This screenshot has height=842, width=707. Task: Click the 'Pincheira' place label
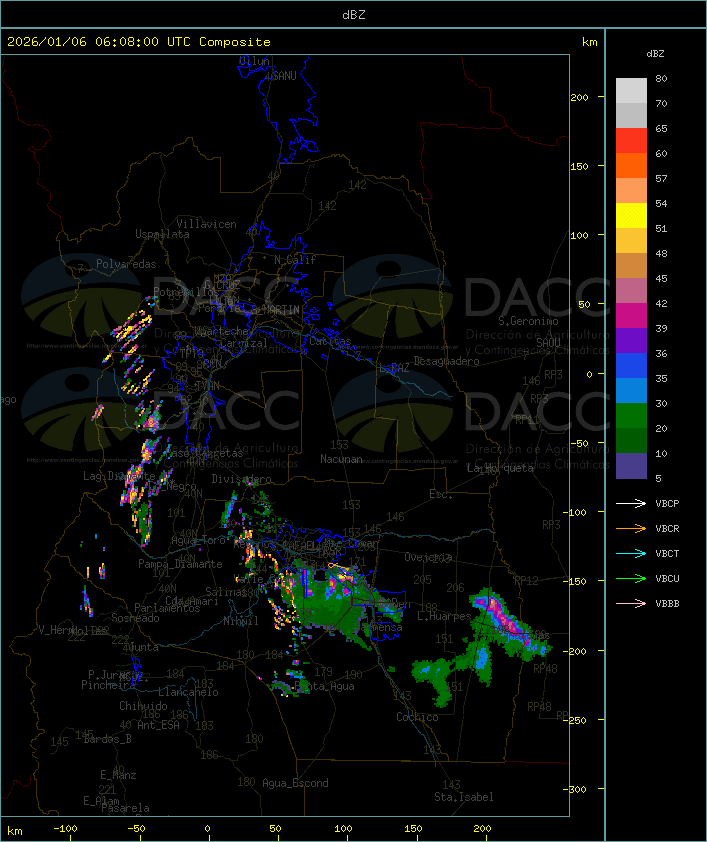(108, 685)
